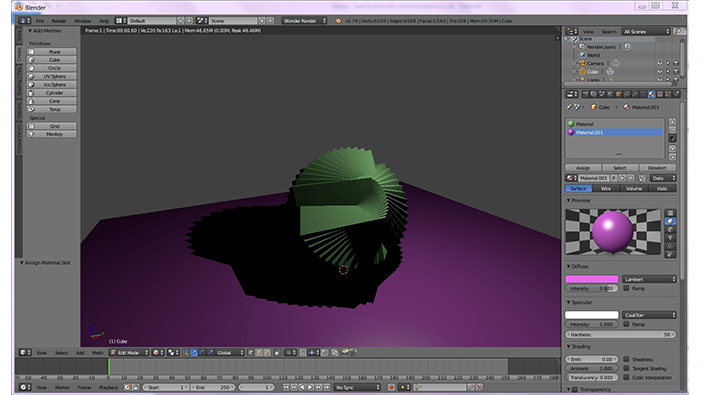
Task: Click the Deselect button
Action: (657, 167)
